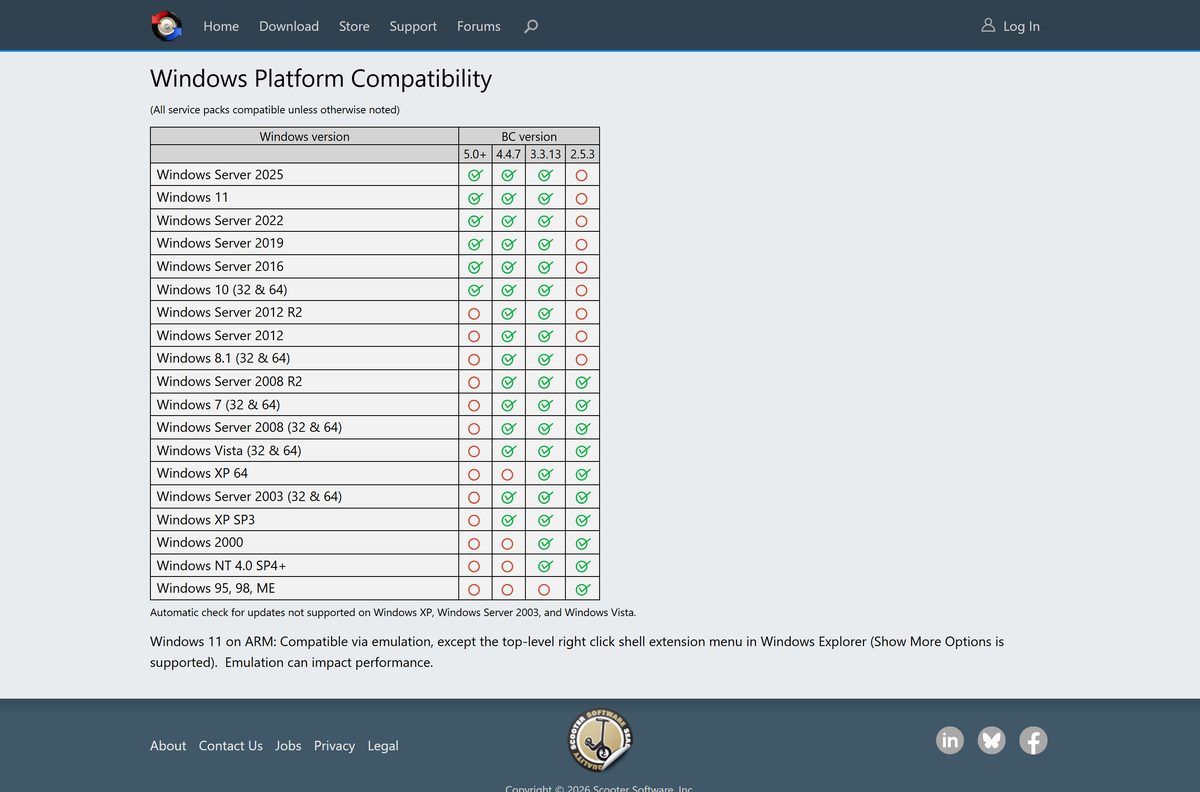Click Windows 95, 98, ME circle under 3.3.13
This screenshot has width=1200, height=792.
pyautogui.click(x=544, y=589)
